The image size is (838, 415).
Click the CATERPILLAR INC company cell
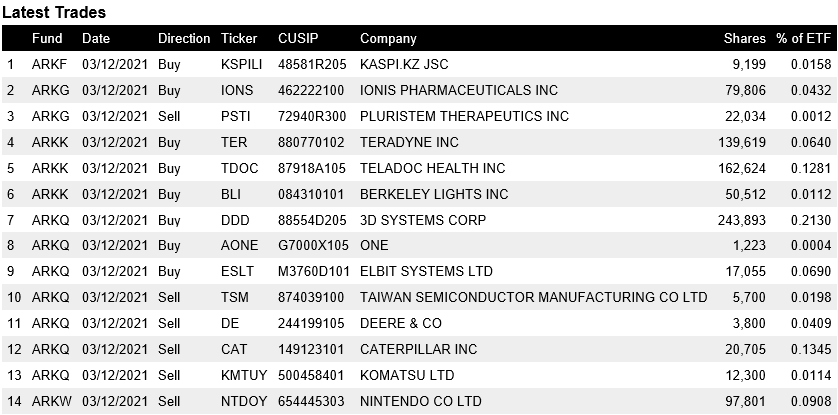419,349
